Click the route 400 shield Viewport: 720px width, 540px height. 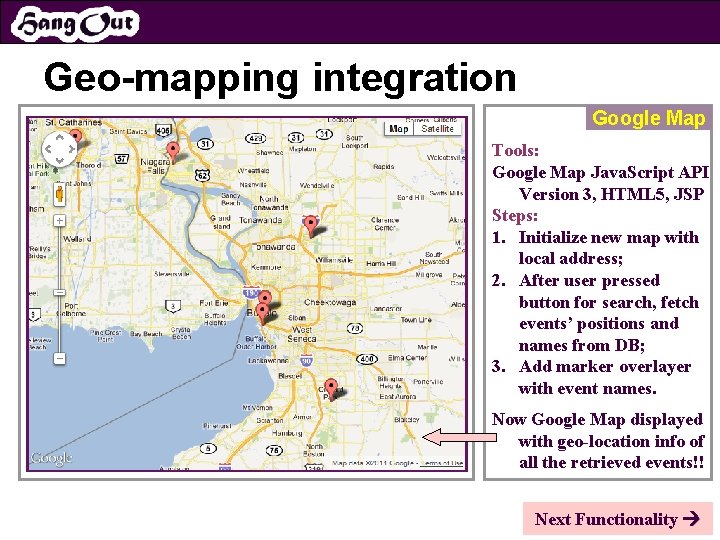click(x=366, y=359)
